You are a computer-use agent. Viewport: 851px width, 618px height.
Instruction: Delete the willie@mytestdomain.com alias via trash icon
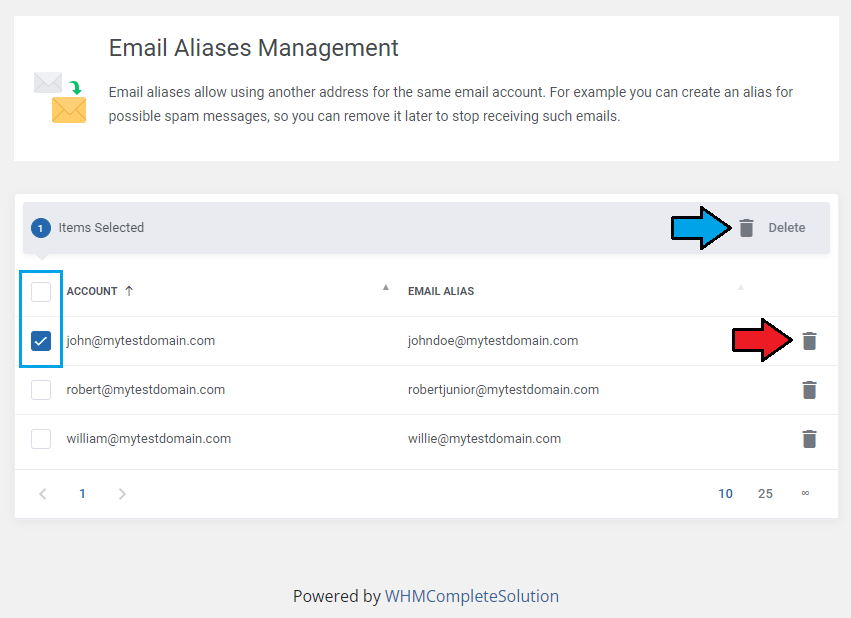[809, 438]
